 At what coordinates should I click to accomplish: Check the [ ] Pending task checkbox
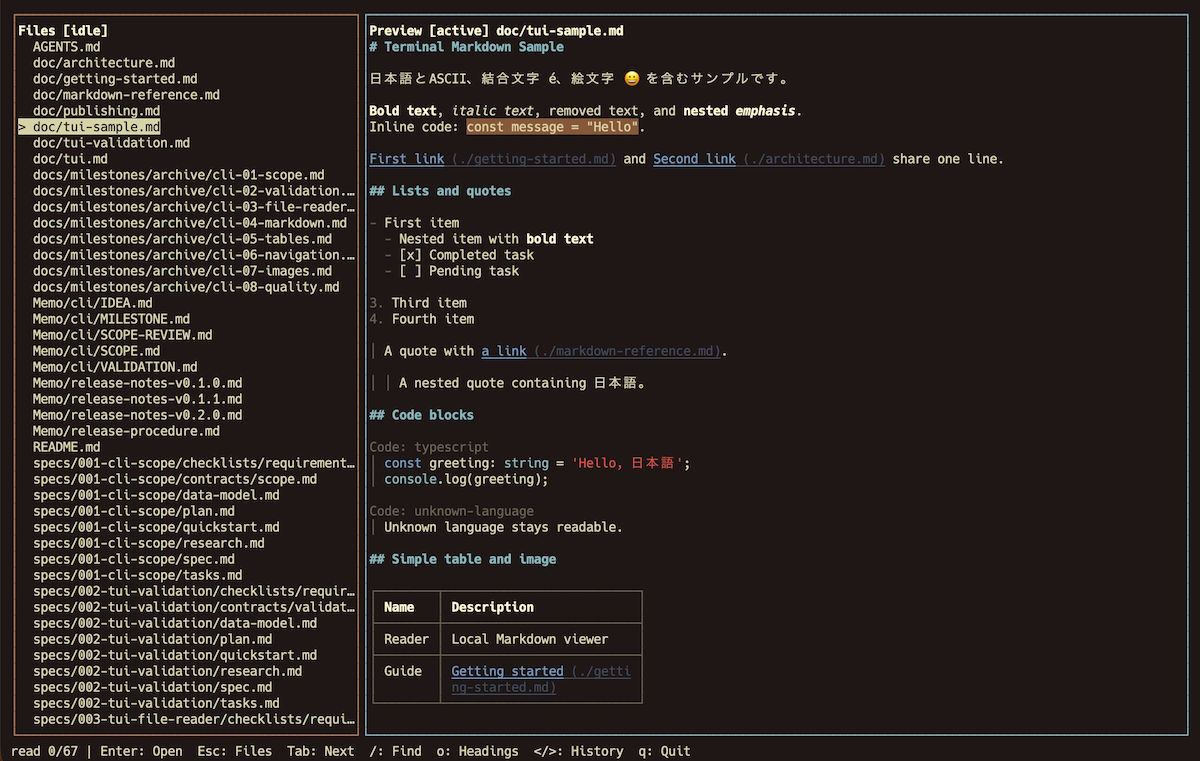[410, 271]
